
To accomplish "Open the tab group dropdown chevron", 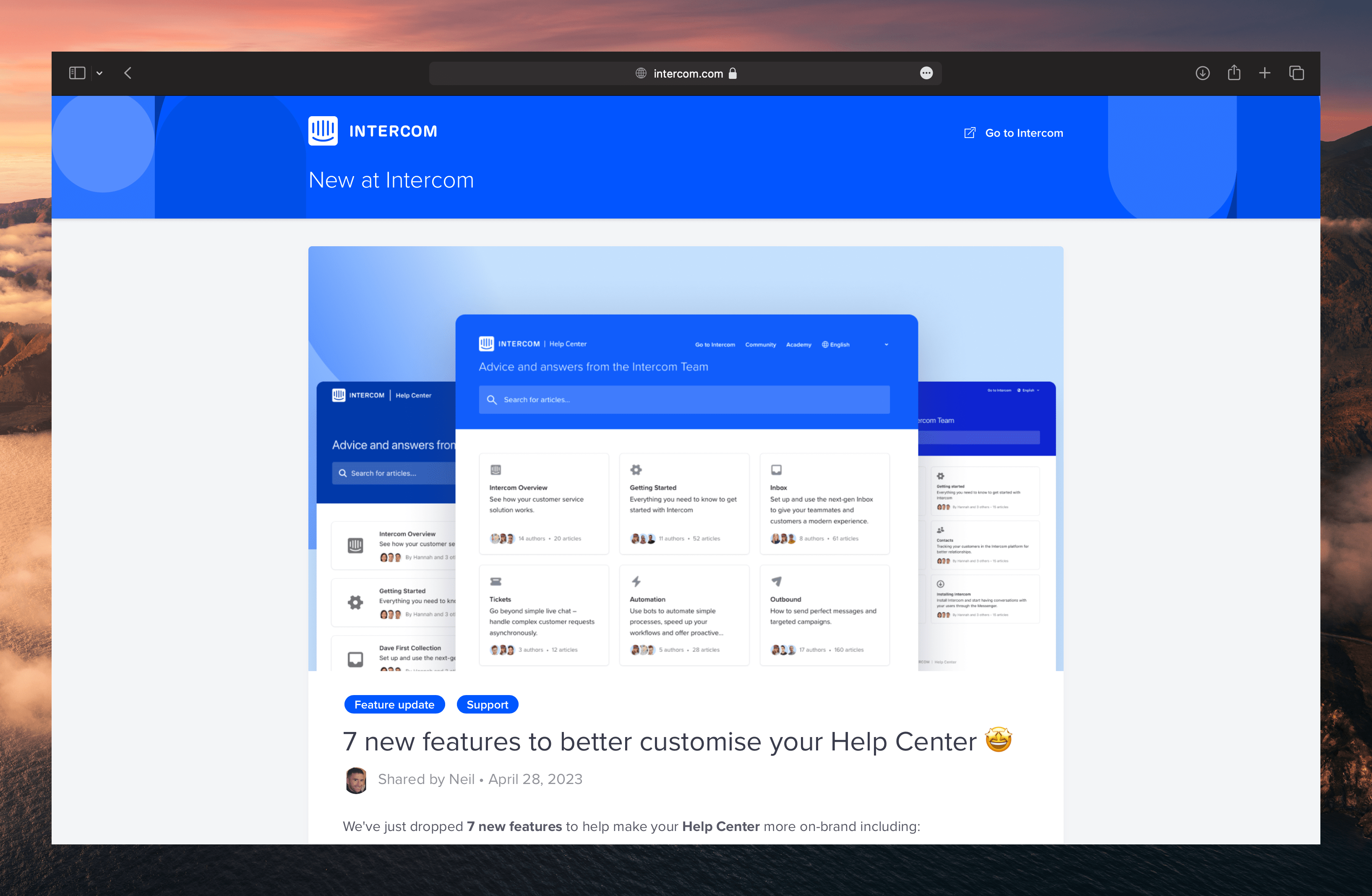I will pyautogui.click(x=100, y=73).
